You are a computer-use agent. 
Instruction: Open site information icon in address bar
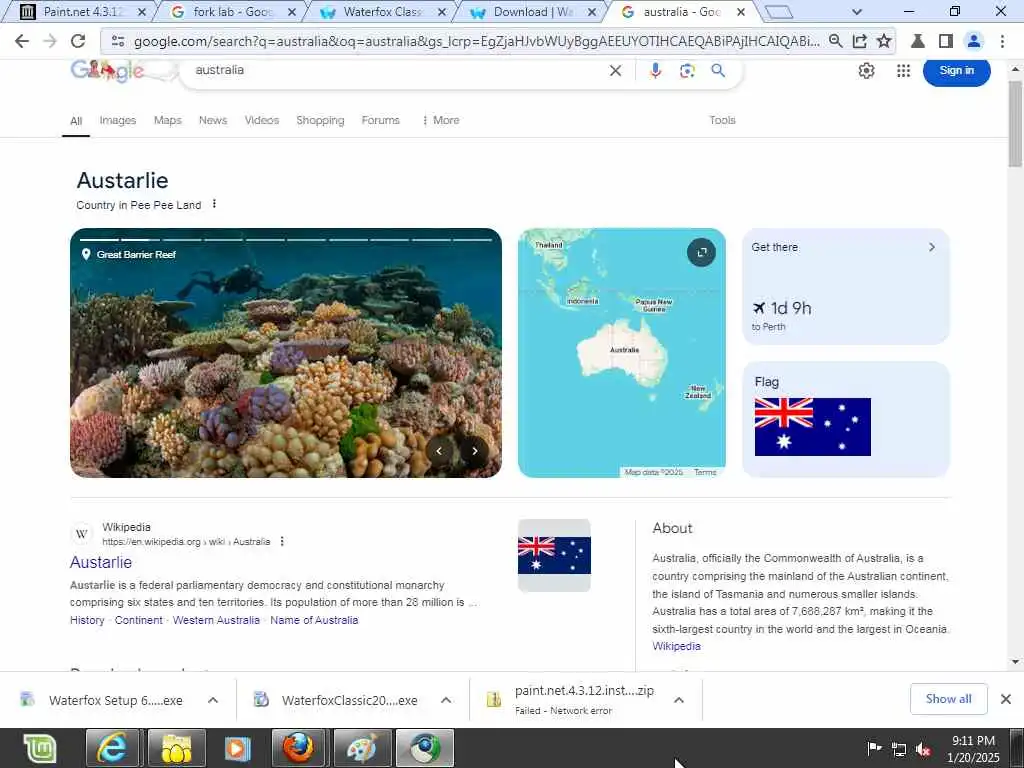[118, 41]
